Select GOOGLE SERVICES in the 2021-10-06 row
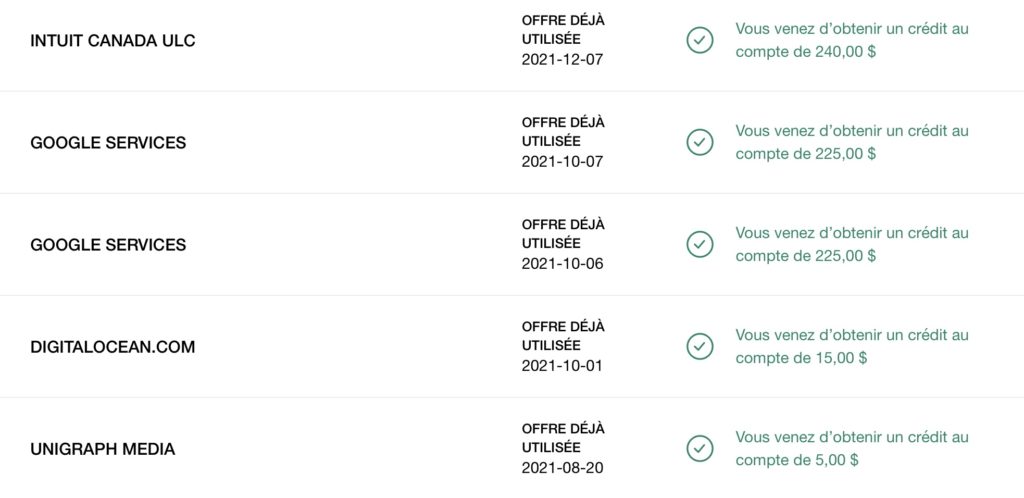The width and height of the screenshot is (1024, 498). [x=108, y=245]
